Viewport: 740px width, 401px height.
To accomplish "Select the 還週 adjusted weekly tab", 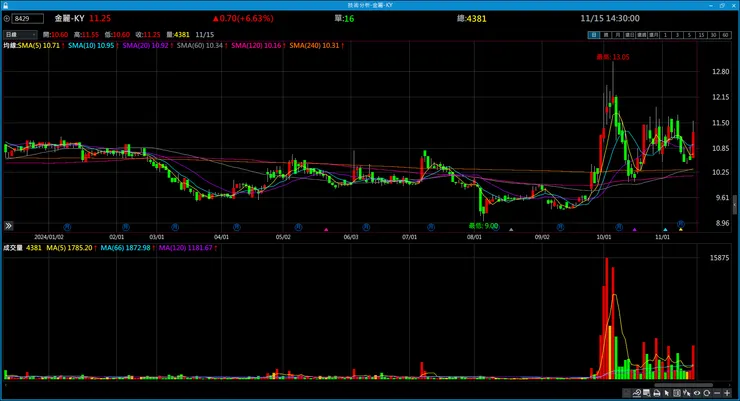I will (641, 35).
